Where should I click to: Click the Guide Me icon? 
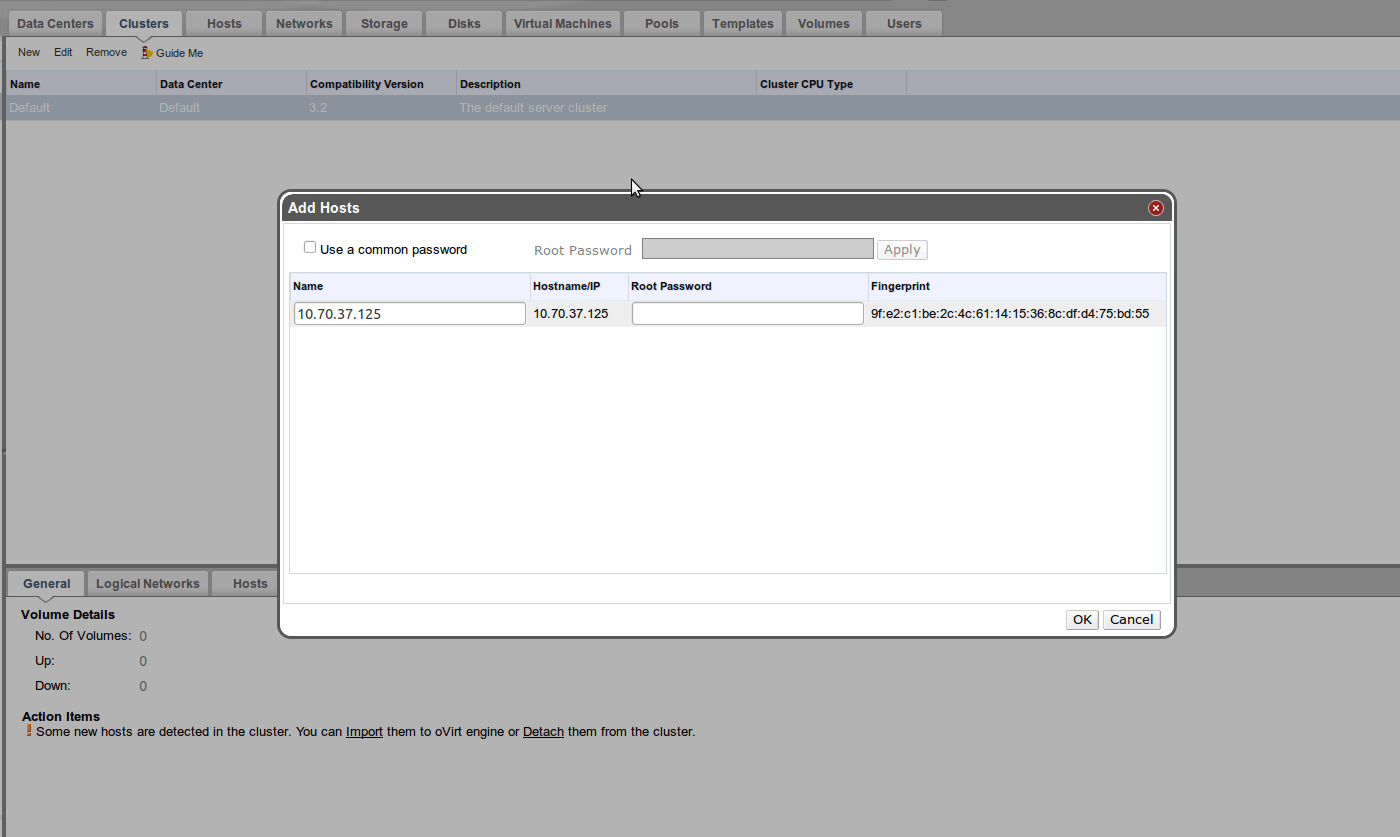tap(147, 52)
